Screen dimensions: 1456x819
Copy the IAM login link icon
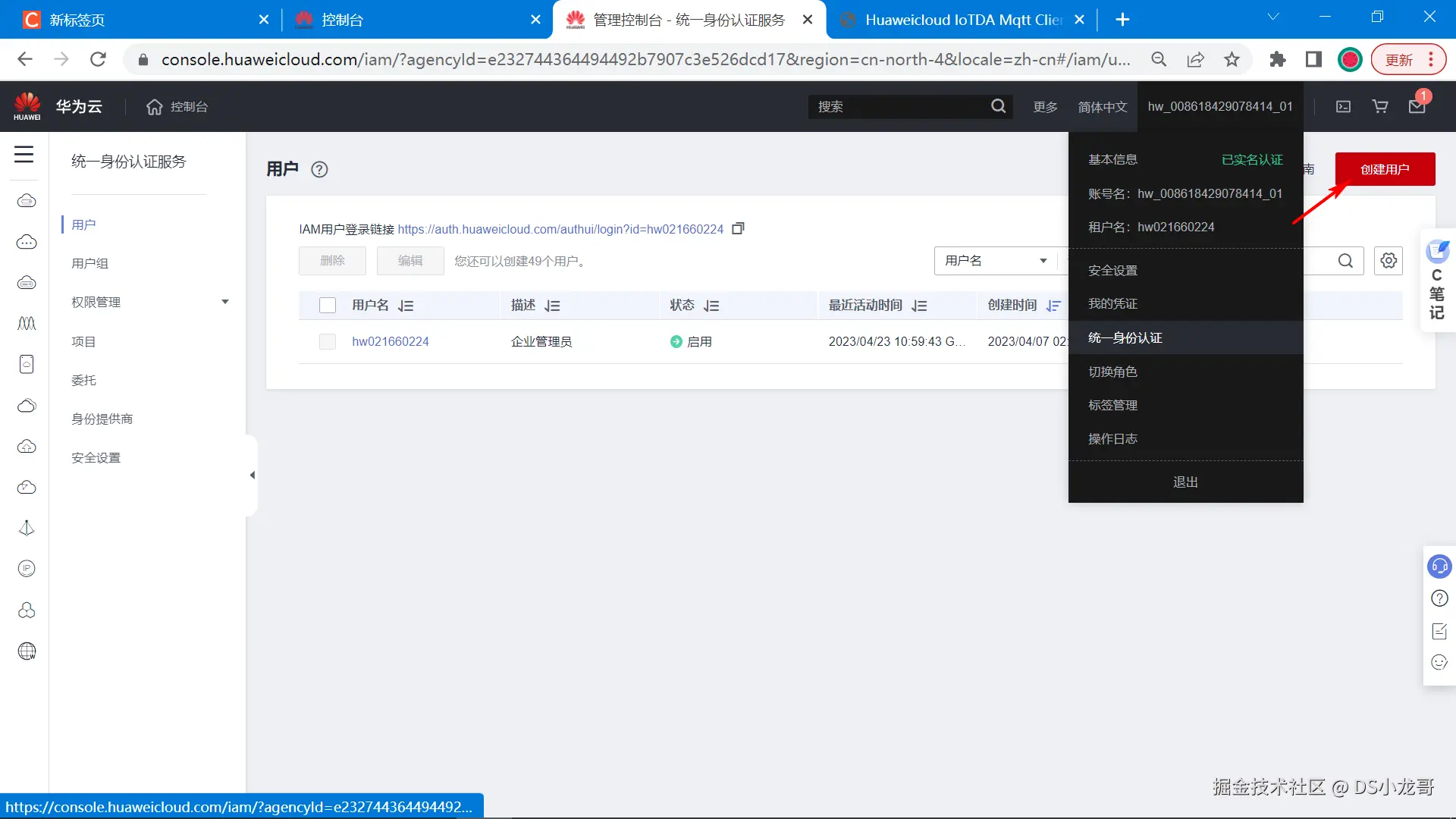coord(738,228)
